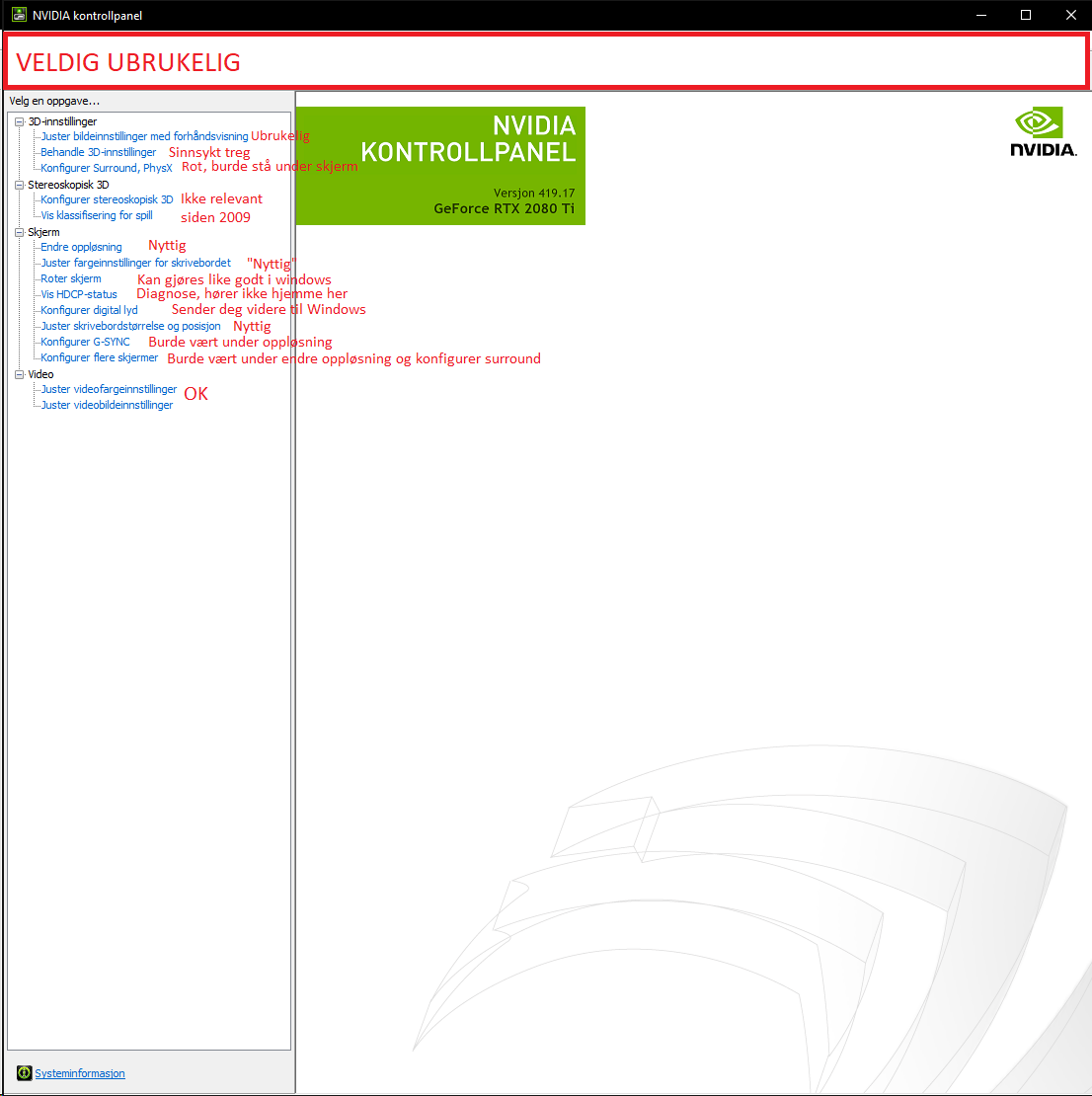Select the 3D-innstillinger category label
The width and height of the screenshot is (1092, 1096).
point(62,121)
